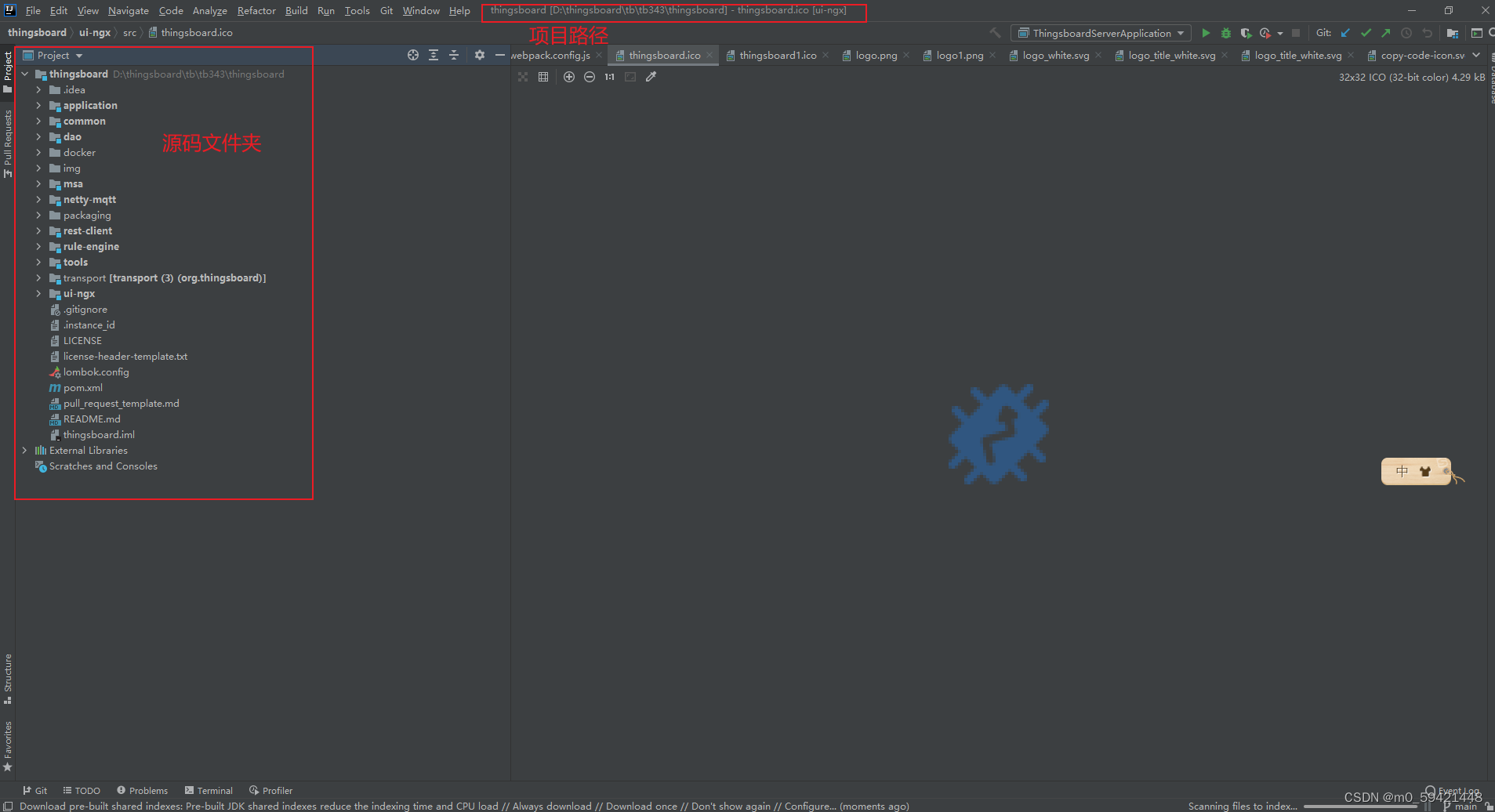Open the Terminal tool window

pyautogui.click(x=209, y=790)
